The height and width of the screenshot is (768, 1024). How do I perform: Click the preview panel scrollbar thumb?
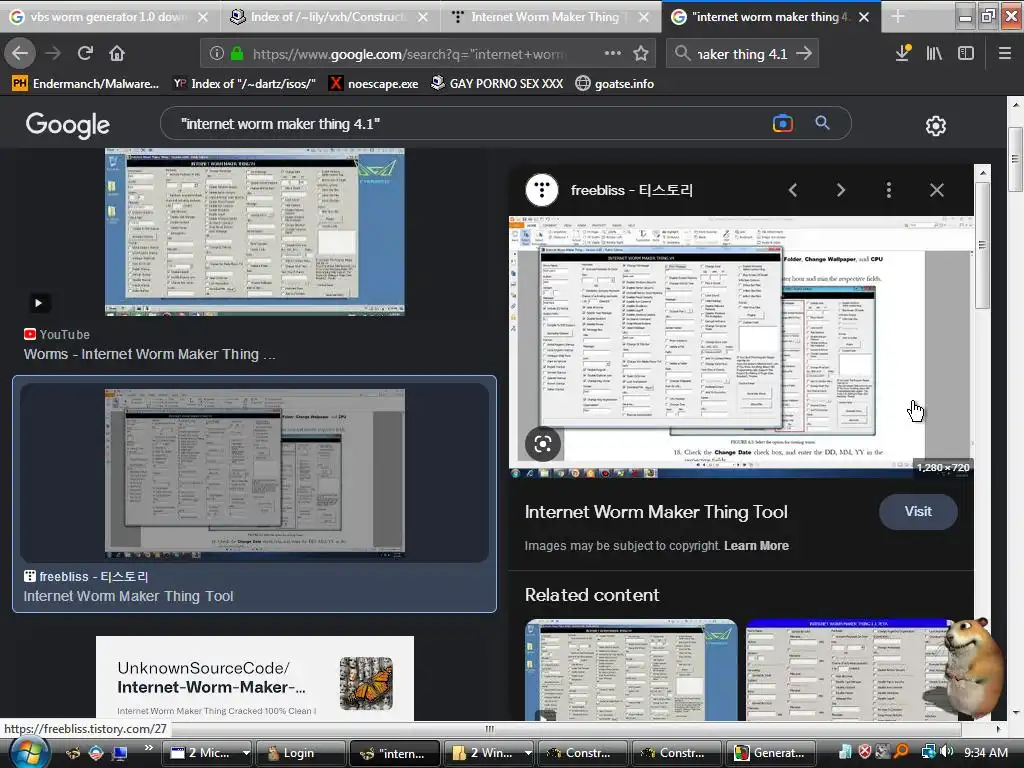982,245
